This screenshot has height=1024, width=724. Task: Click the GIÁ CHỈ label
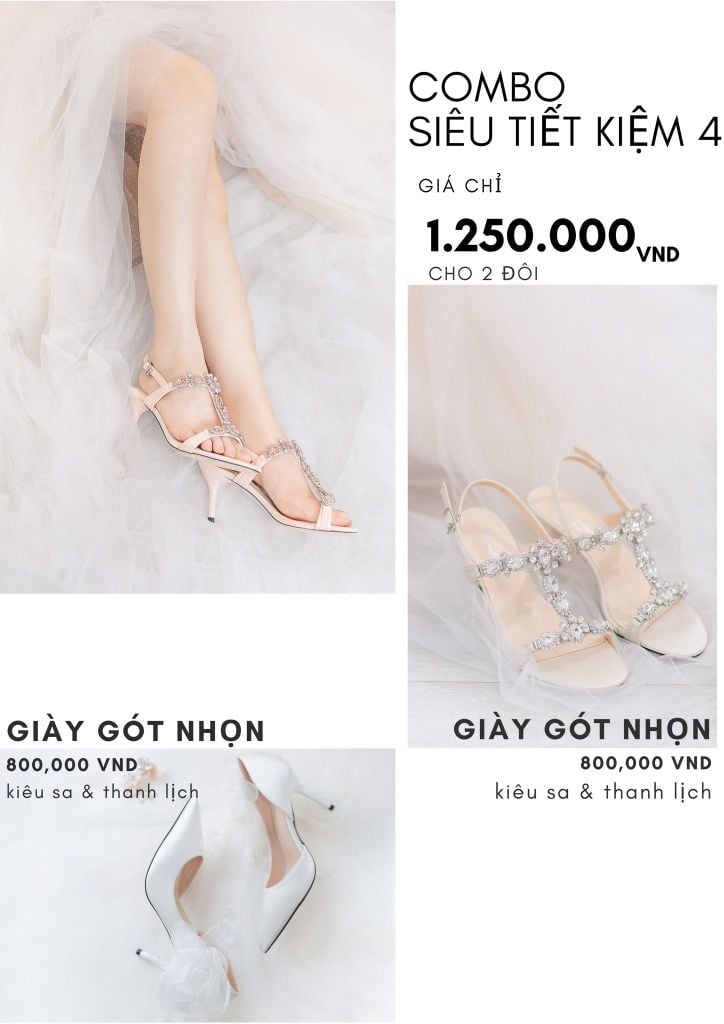tap(460, 186)
